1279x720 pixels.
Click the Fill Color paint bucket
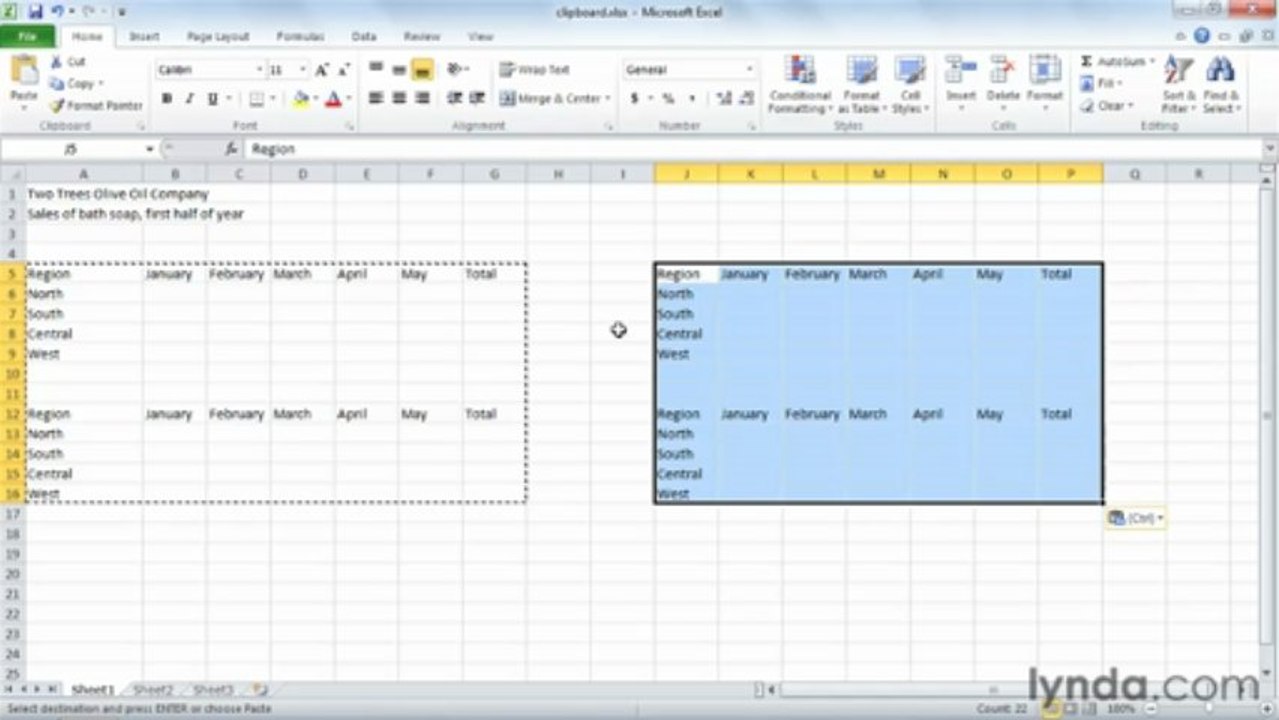click(x=300, y=99)
